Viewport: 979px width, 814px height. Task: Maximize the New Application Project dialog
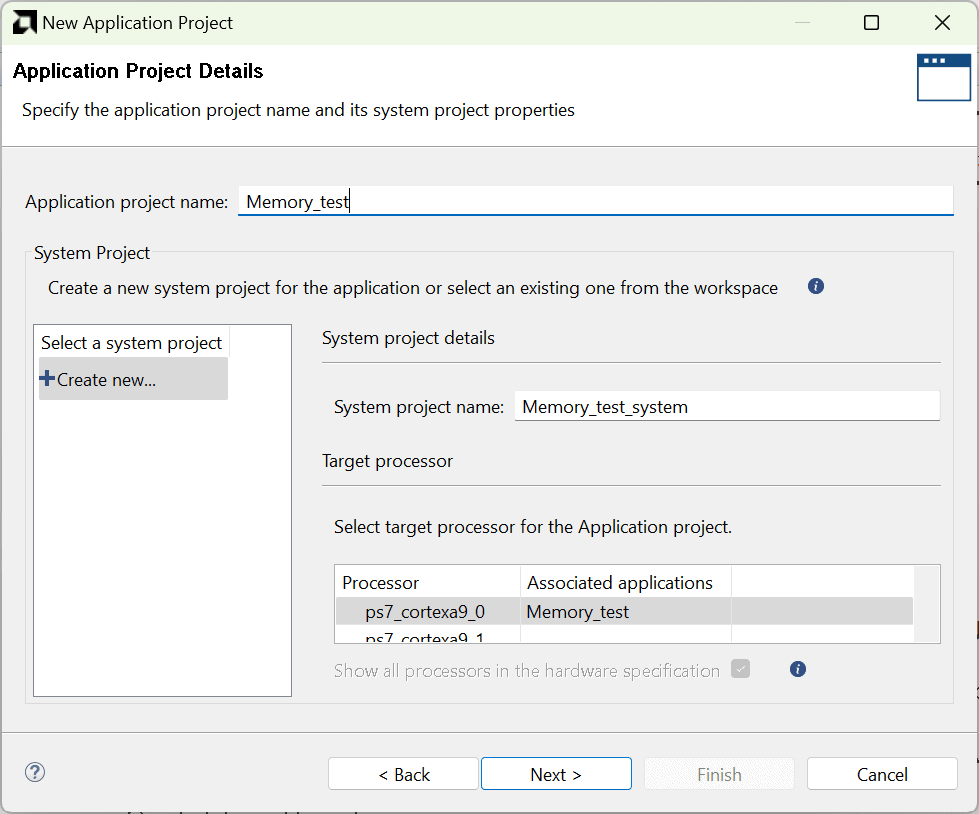coord(871,22)
